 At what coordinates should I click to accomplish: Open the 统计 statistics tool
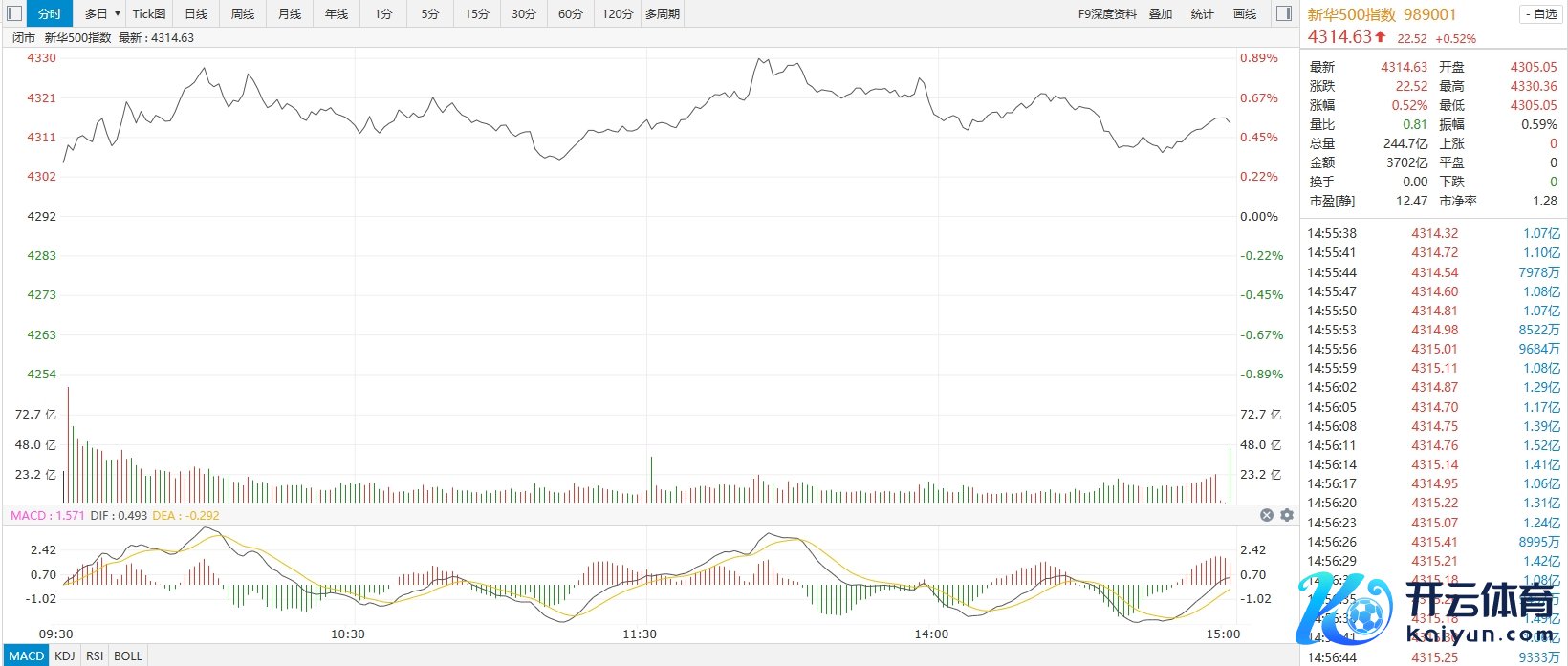[x=1202, y=13]
